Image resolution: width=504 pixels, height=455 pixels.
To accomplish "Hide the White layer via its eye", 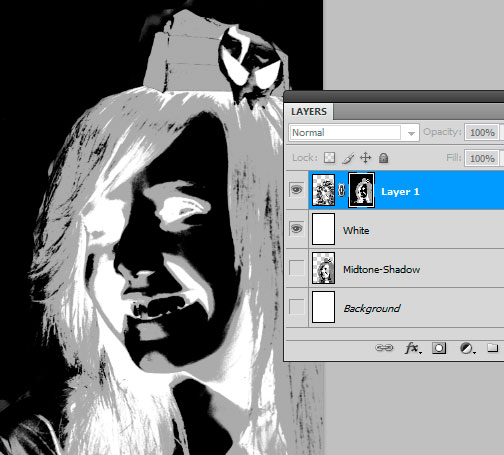I will click(x=297, y=229).
